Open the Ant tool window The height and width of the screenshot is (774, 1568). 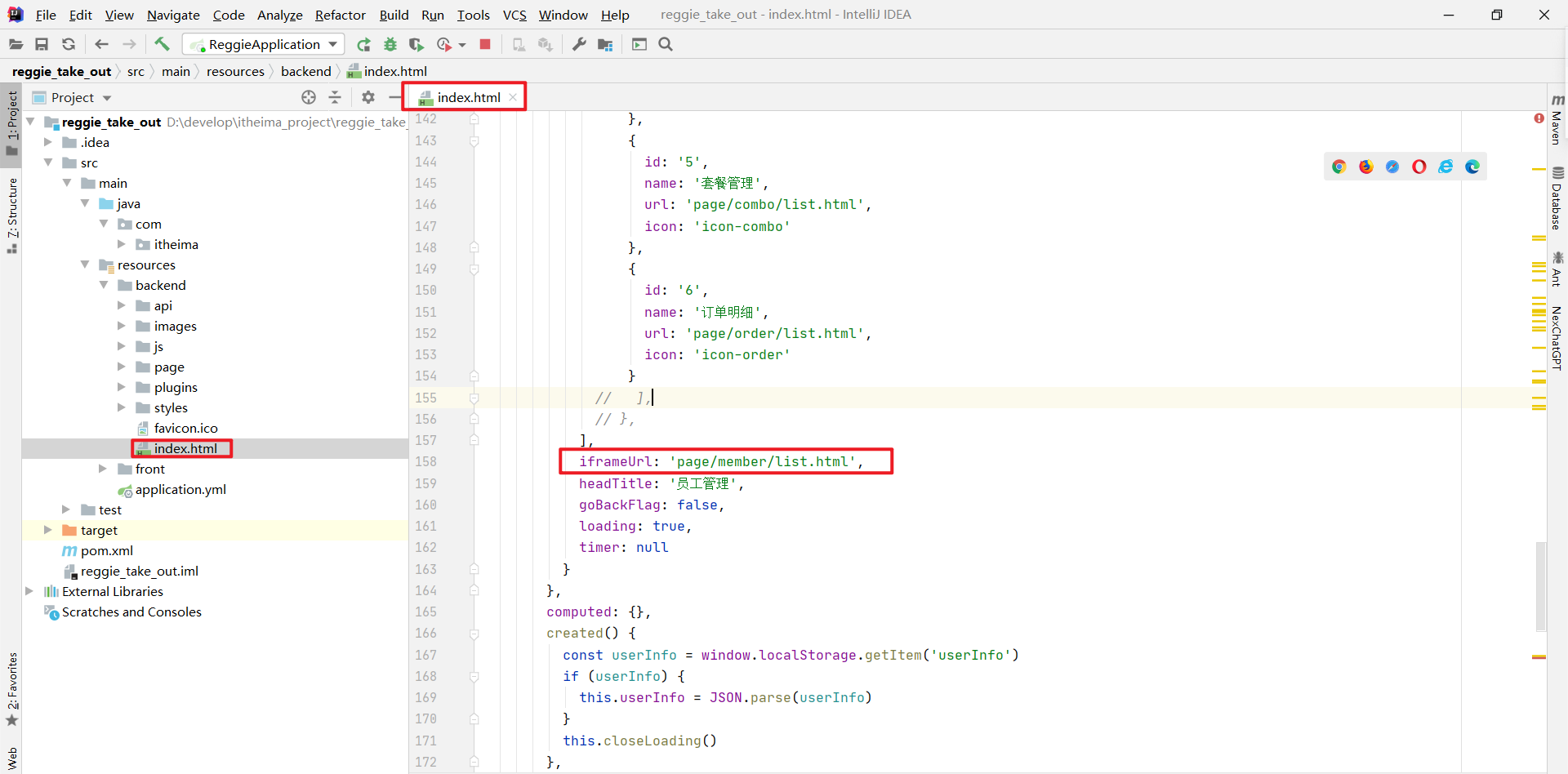tap(1557, 269)
